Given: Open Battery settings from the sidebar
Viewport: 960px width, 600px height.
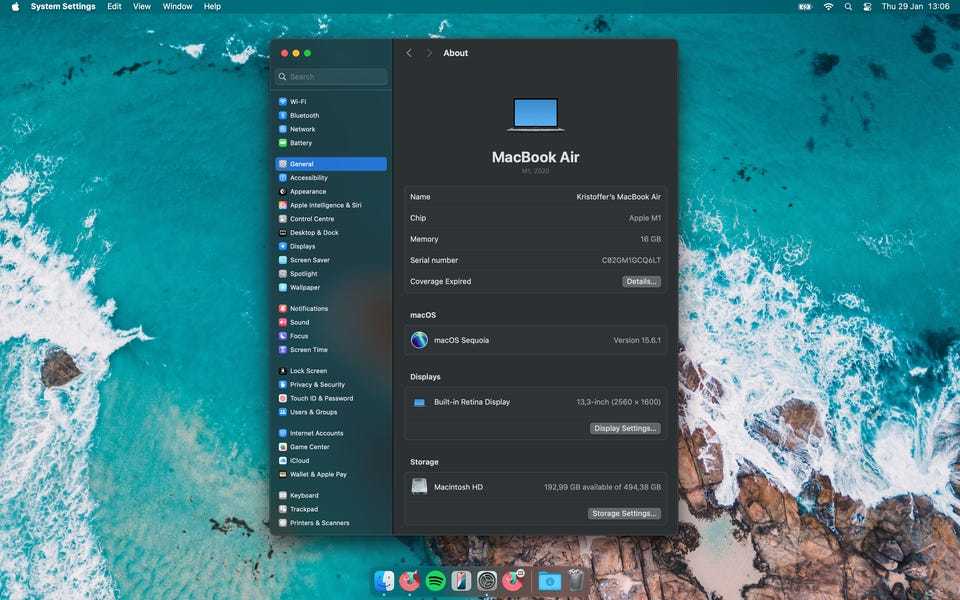Looking at the screenshot, I should tap(300, 143).
